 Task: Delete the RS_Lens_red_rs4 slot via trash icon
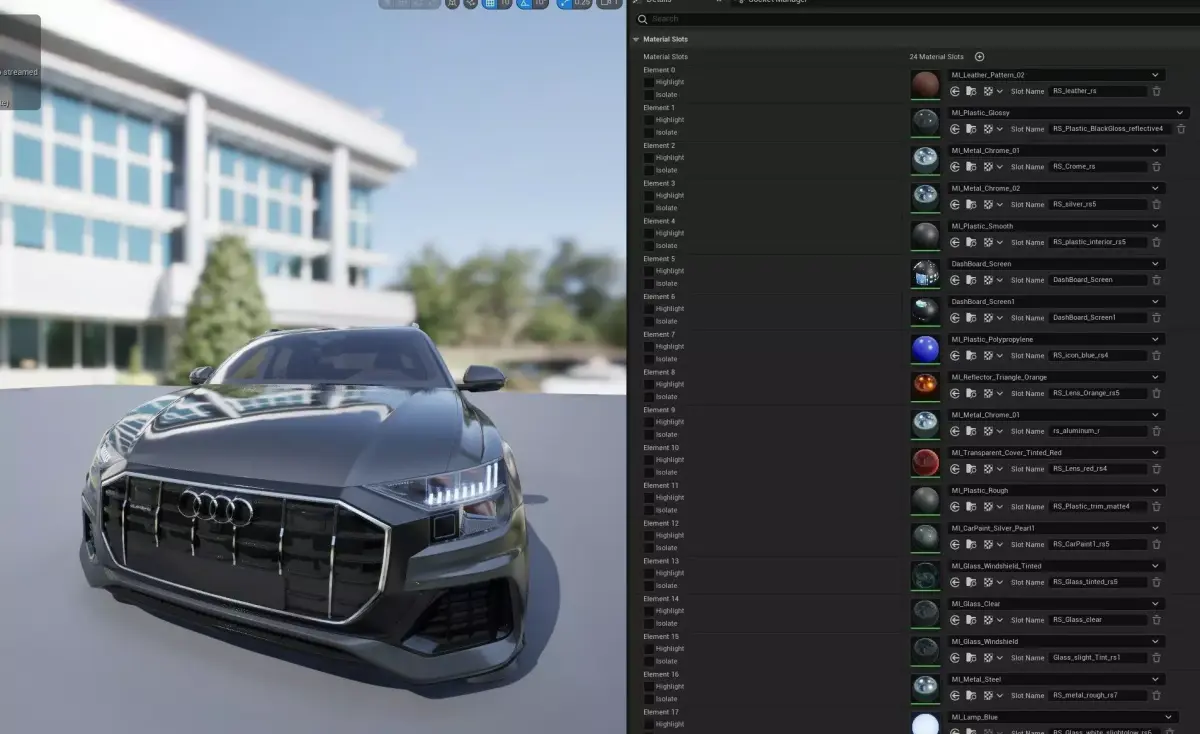[1156, 469]
